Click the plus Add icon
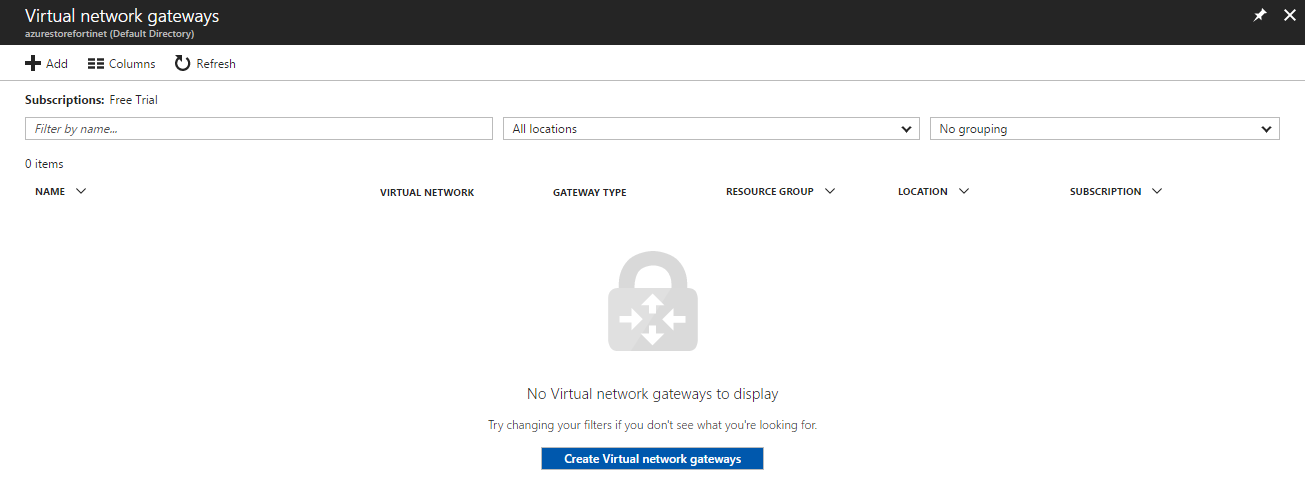 click(33, 64)
